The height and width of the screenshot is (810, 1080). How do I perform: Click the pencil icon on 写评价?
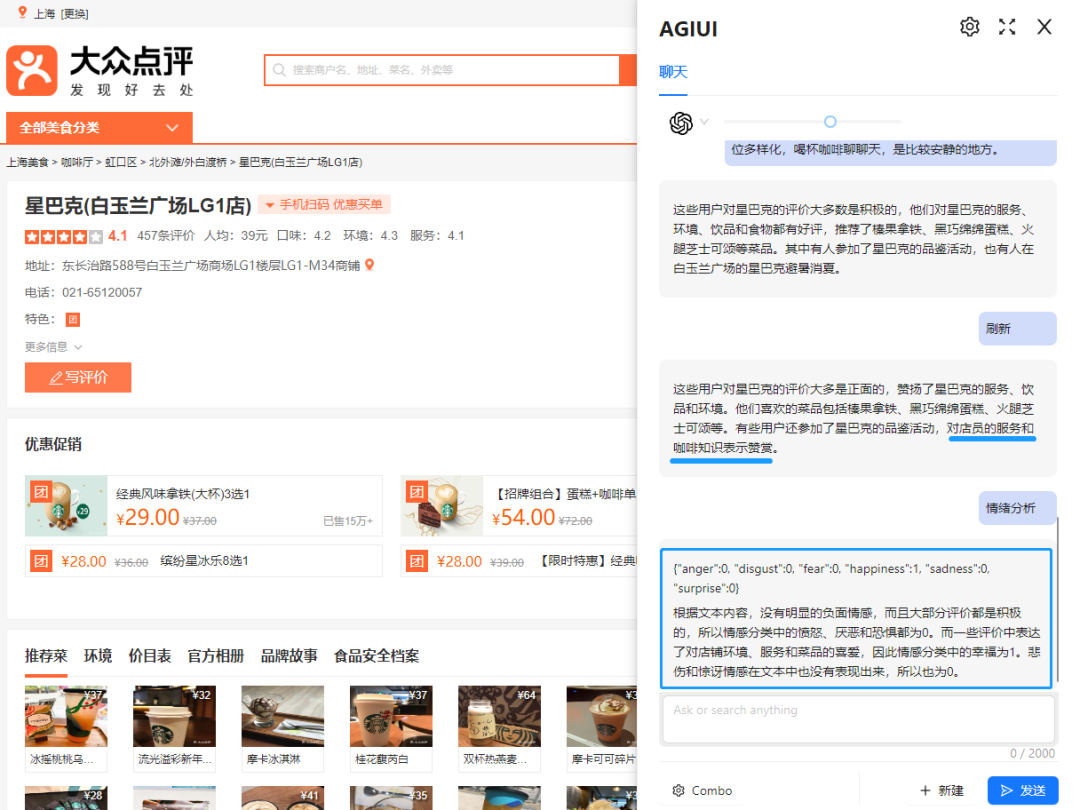56,378
